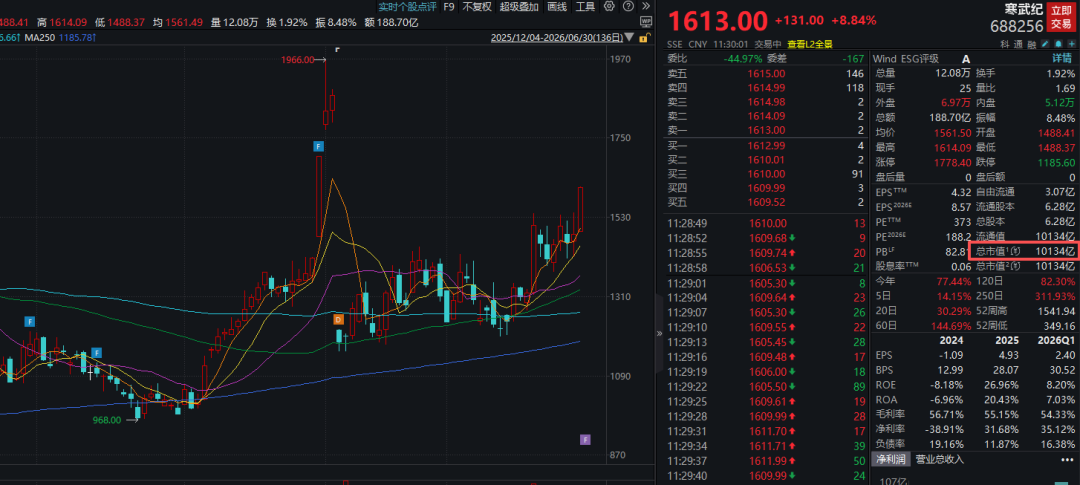Switch to 营业总收入 tab
Image resolution: width=1080 pixels, height=485 pixels.
(939, 460)
